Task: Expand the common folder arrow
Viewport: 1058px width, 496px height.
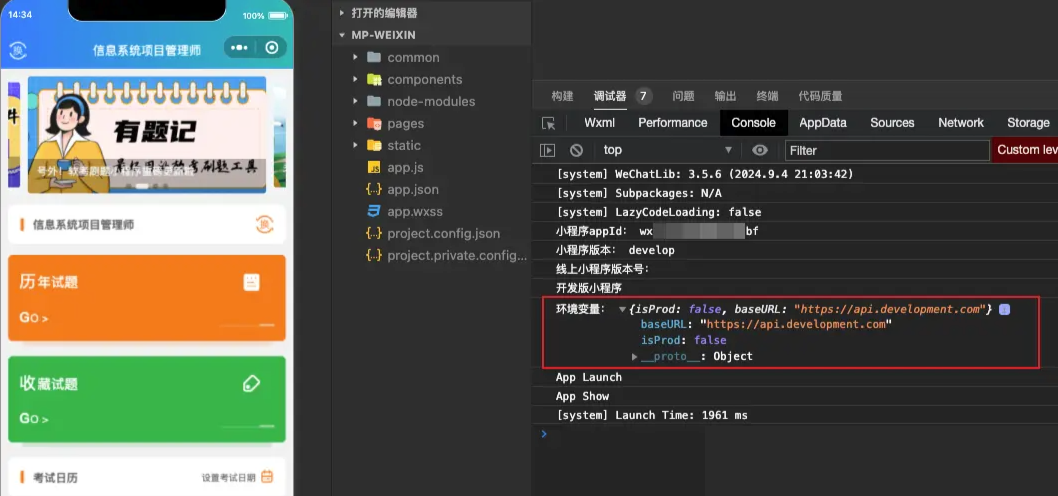Action: pyautogui.click(x=356, y=57)
